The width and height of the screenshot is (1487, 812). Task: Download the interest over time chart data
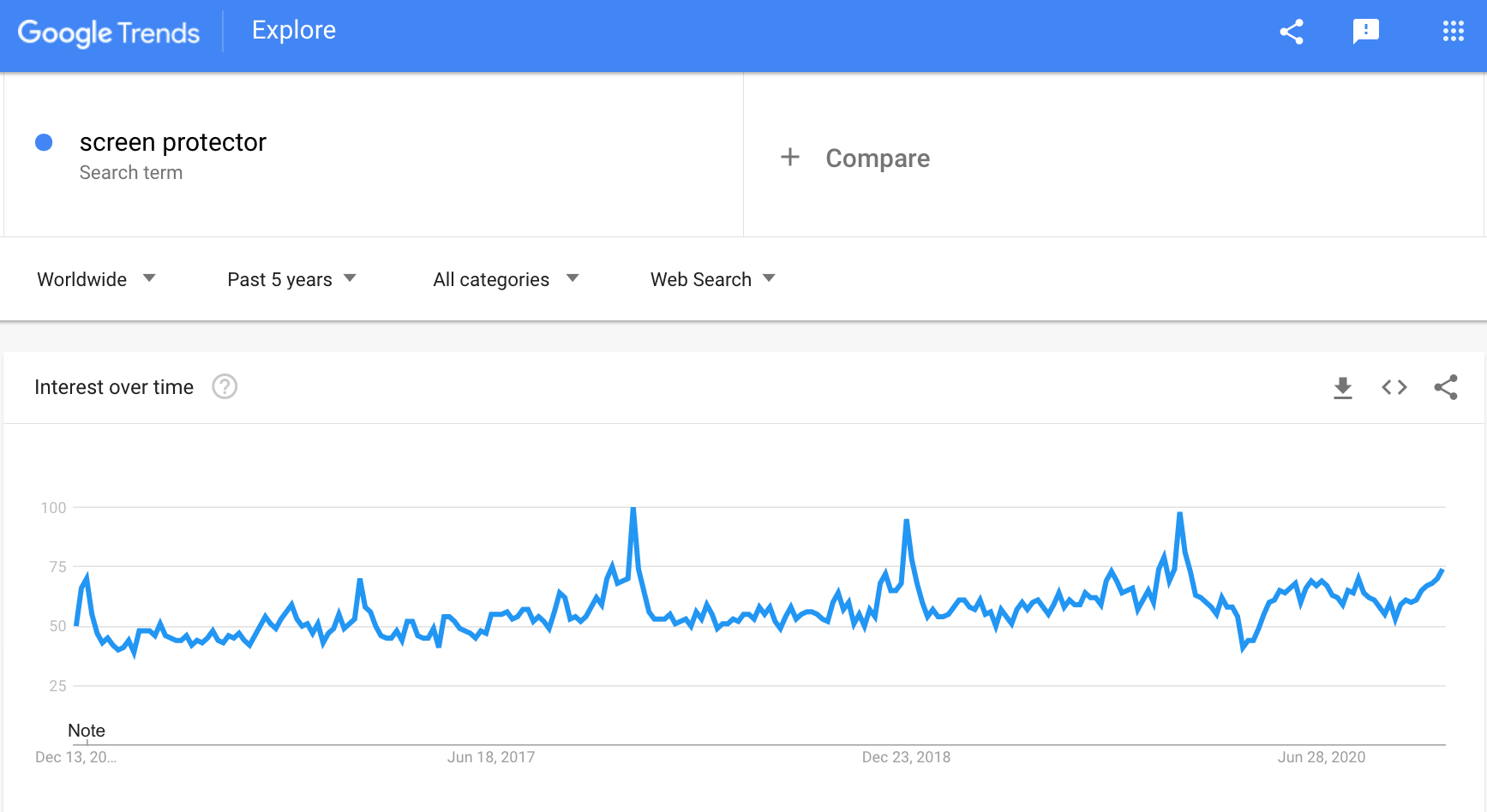point(1343,388)
